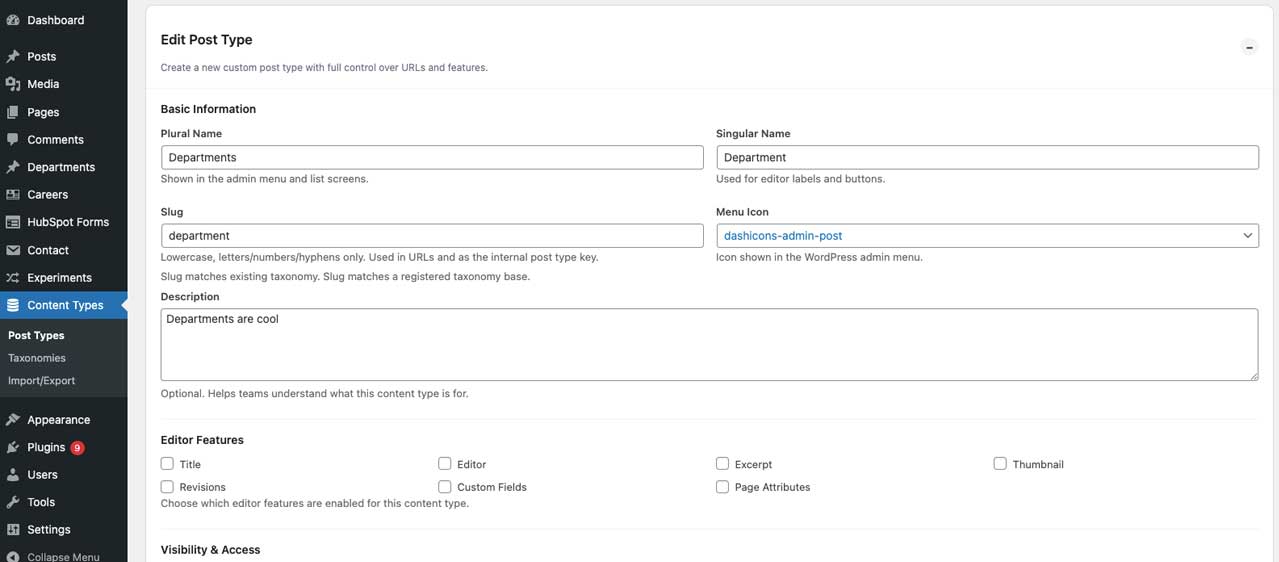Enable the Thumbnail feature checkbox

click(x=1000, y=464)
